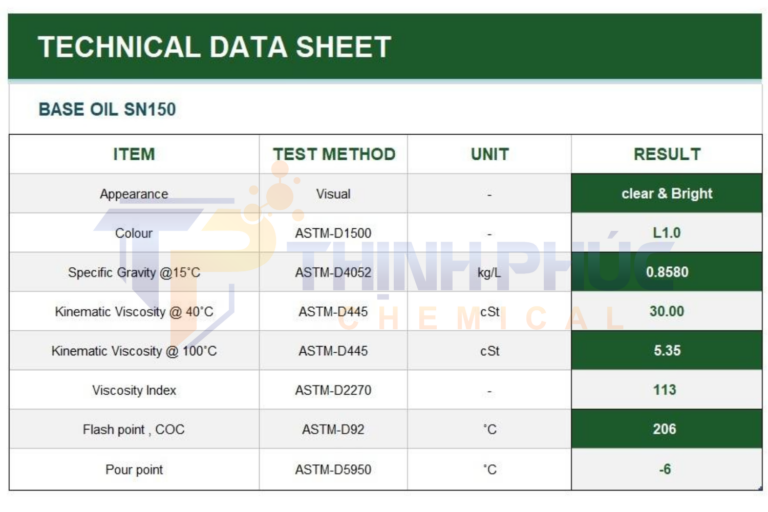The image size is (768, 512).
Task: Click the Specific Gravity @15°C cell
Action: pyautogui.click(x=134, y=272)
